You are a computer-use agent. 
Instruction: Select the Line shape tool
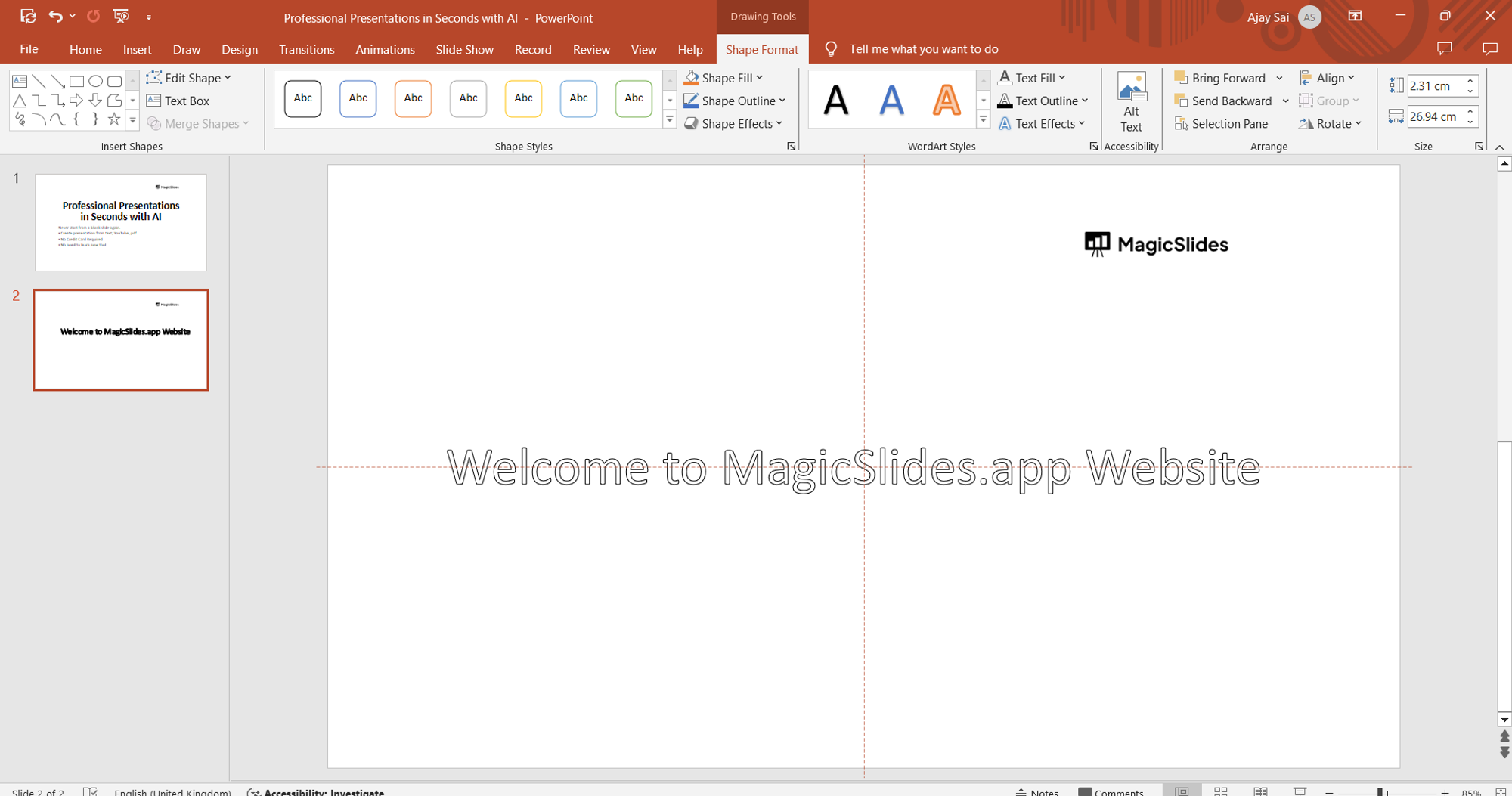(39, 81)
